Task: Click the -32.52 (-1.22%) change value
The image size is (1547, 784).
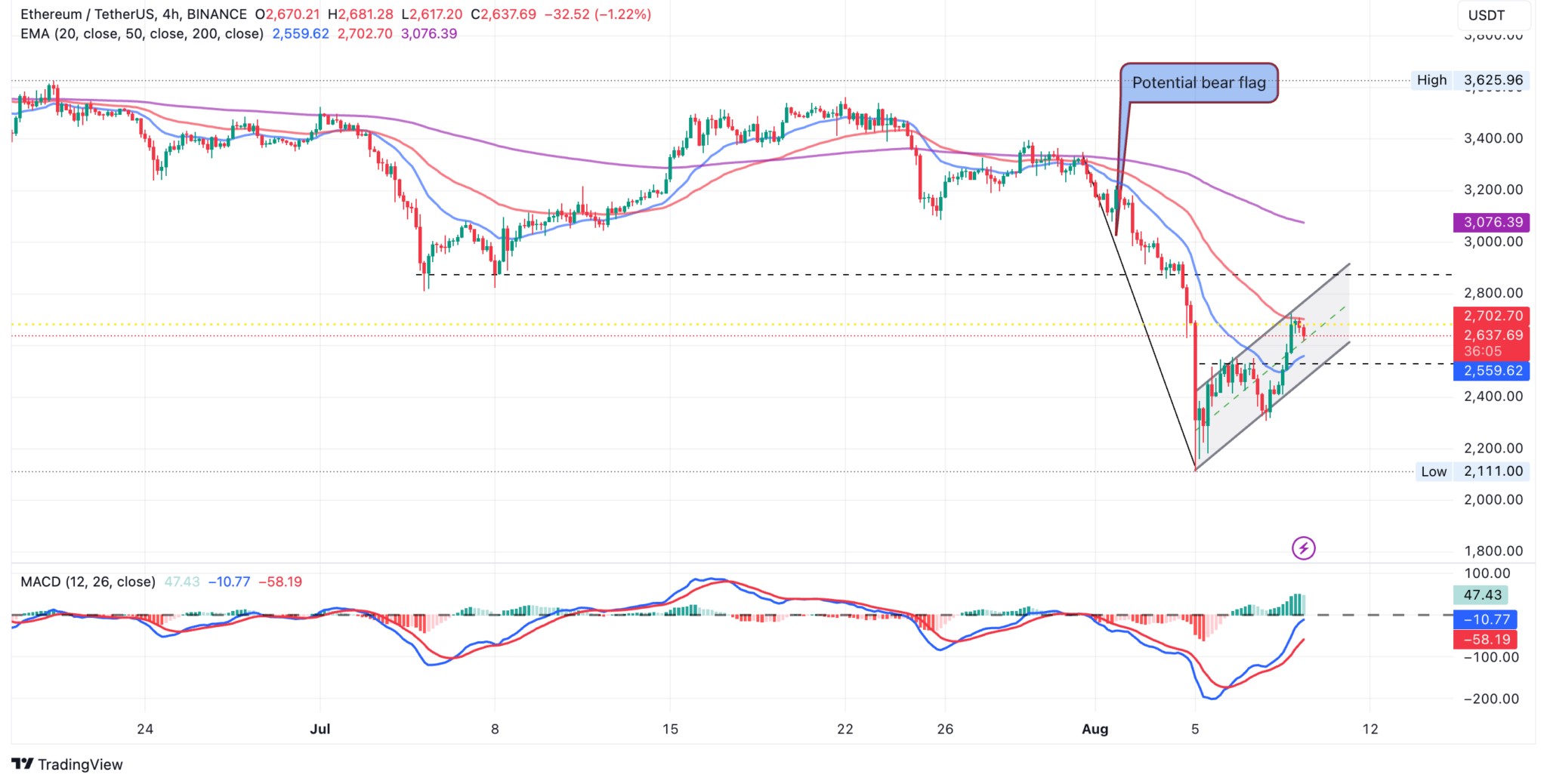Action: pyautogui.click(x=597, y=14)
